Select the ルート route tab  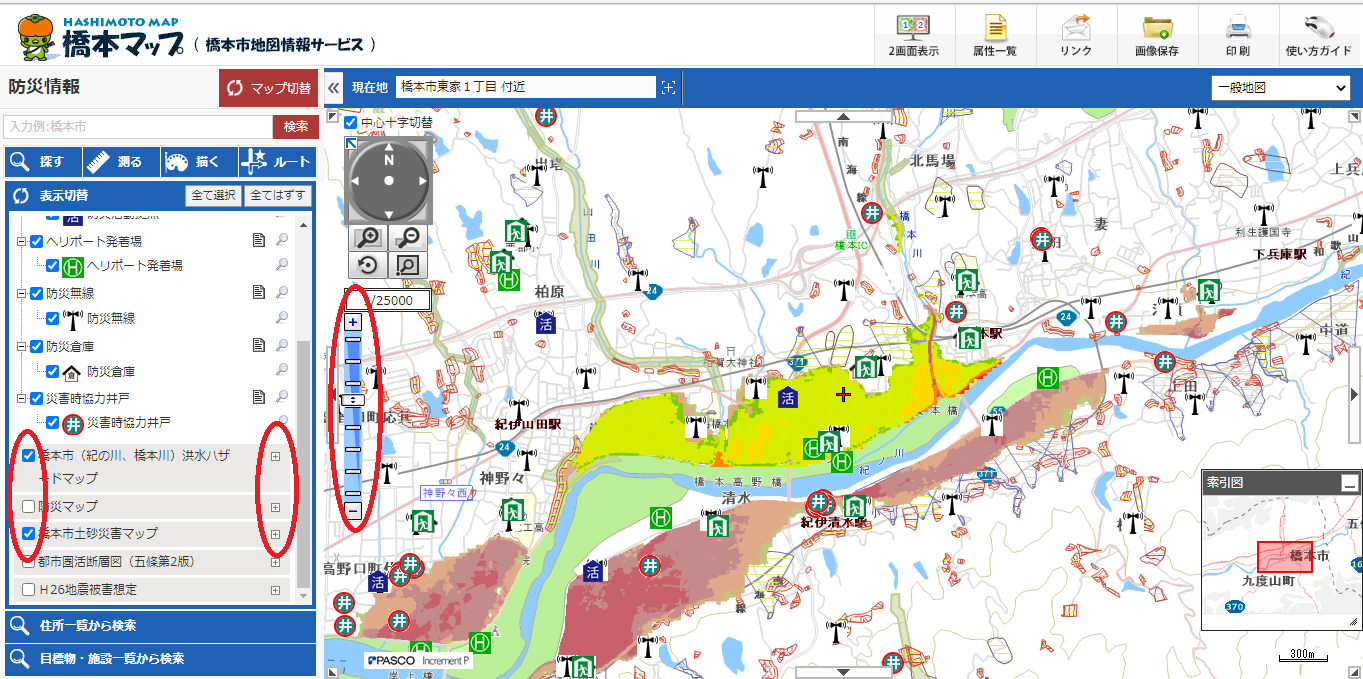pyautogui.click(x=277, y=162)
